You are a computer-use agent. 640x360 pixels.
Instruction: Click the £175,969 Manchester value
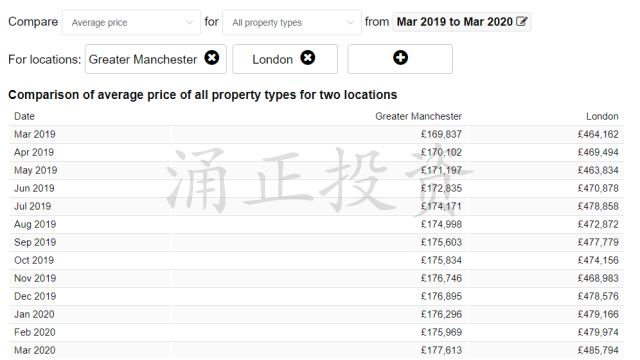pos(441,332)
